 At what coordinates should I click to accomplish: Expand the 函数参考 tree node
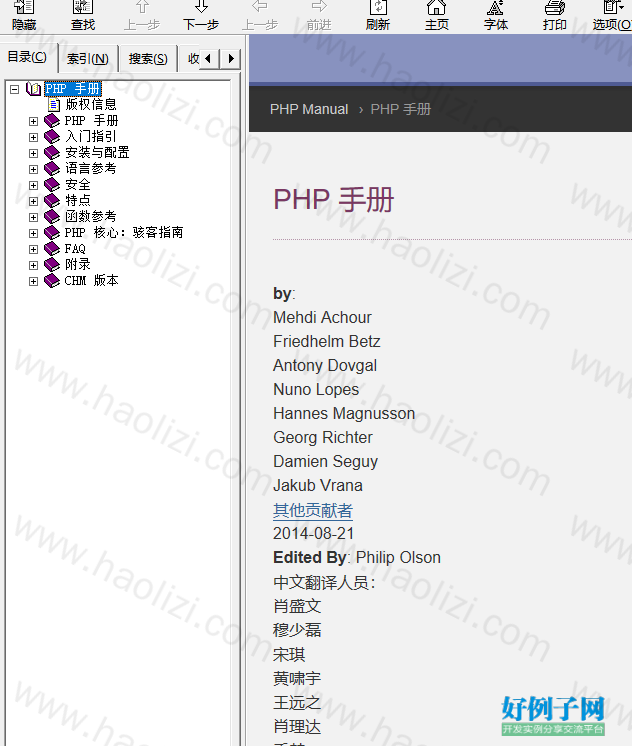click(x=33, y=217)
